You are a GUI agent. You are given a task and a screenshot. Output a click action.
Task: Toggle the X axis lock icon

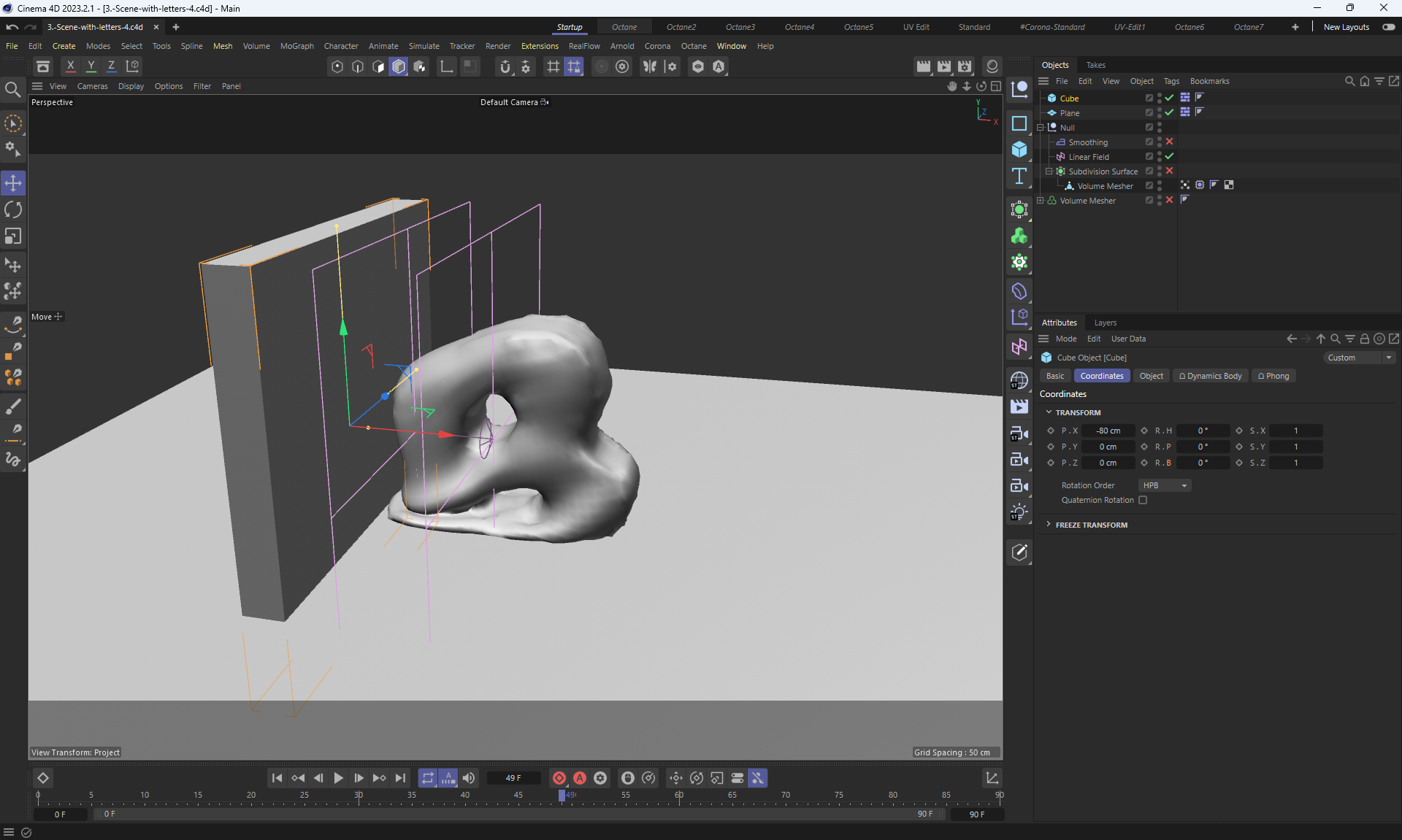coord(71,66)
